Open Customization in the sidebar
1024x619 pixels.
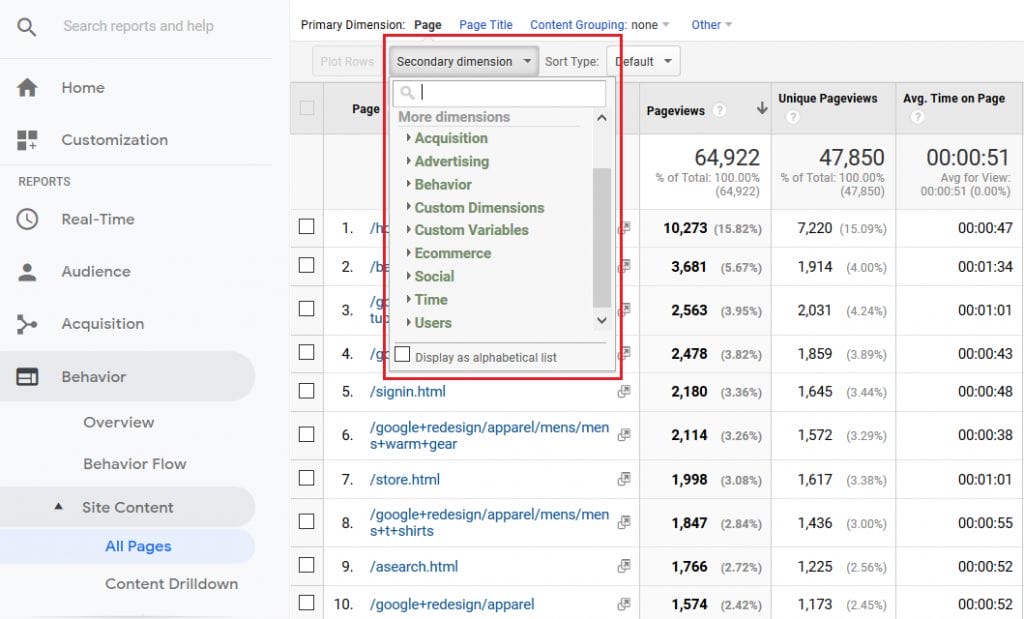pyautogui.click(x=115, y=140)
